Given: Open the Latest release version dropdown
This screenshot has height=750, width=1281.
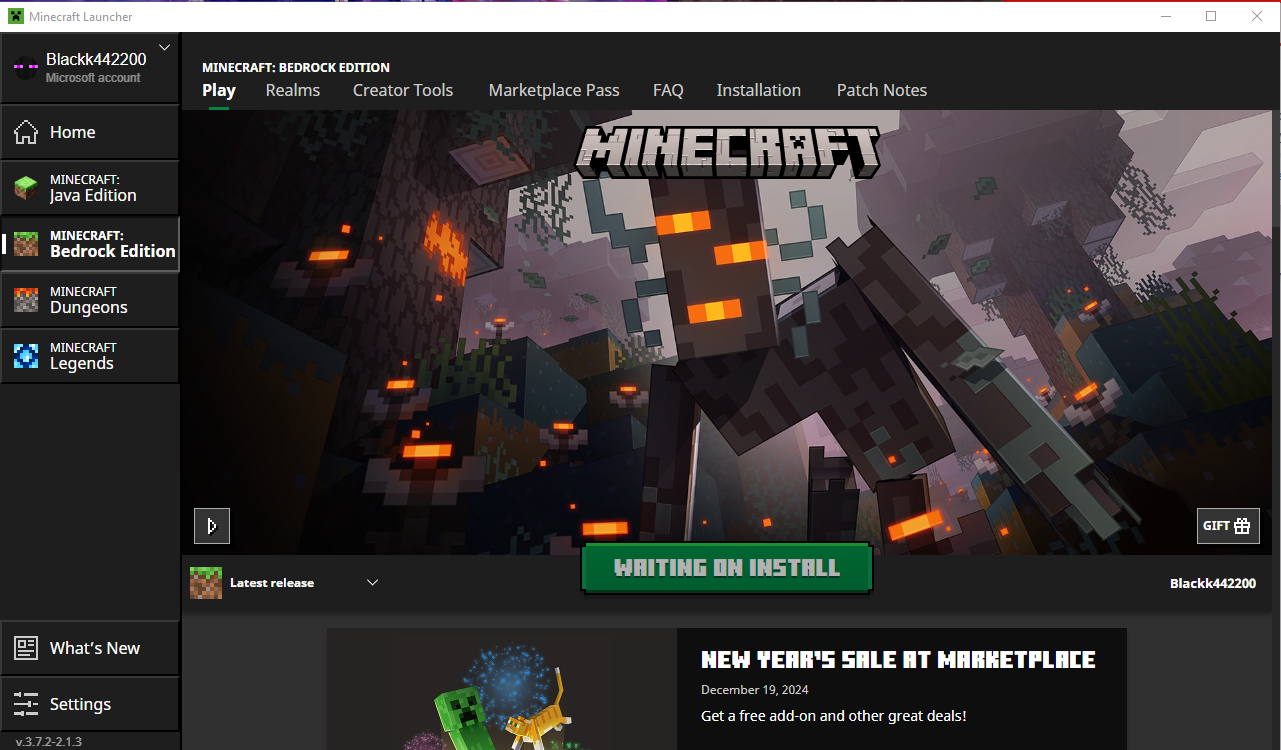Looking at the screenshot, I should pos(285,583).
